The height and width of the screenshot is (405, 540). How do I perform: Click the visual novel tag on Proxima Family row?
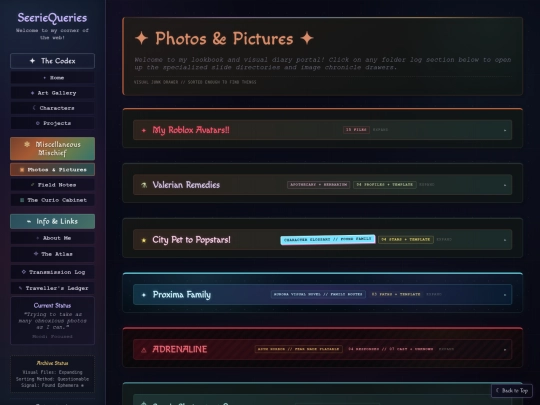[x=318, y=294]
